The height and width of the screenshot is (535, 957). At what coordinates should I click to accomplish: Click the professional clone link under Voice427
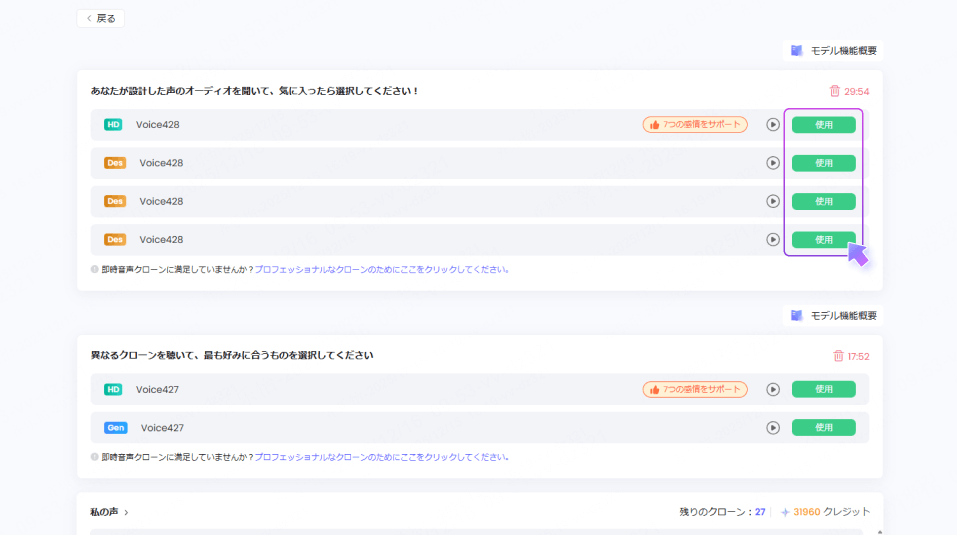381,457
